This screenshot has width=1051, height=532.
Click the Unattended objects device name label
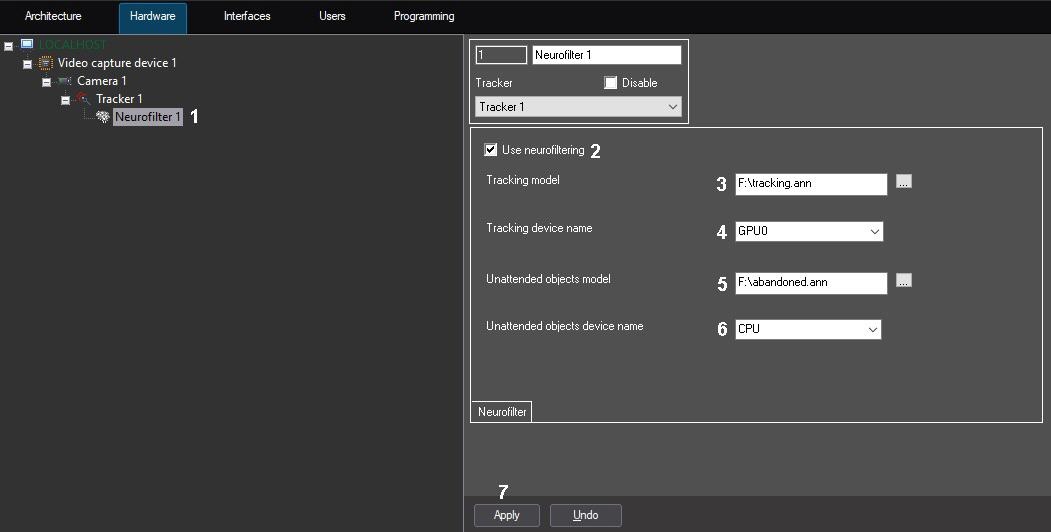(565, 326)
